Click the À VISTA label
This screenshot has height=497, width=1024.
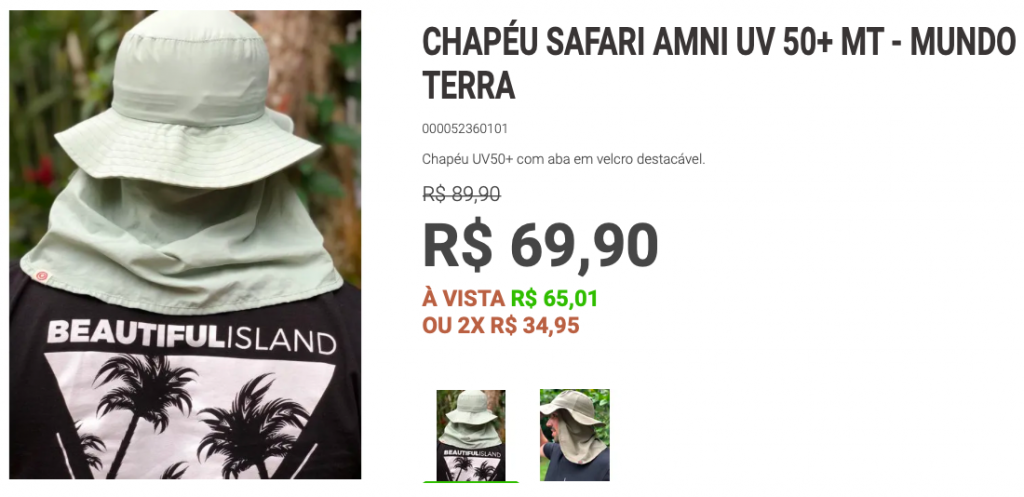click(x=464, y=299)
